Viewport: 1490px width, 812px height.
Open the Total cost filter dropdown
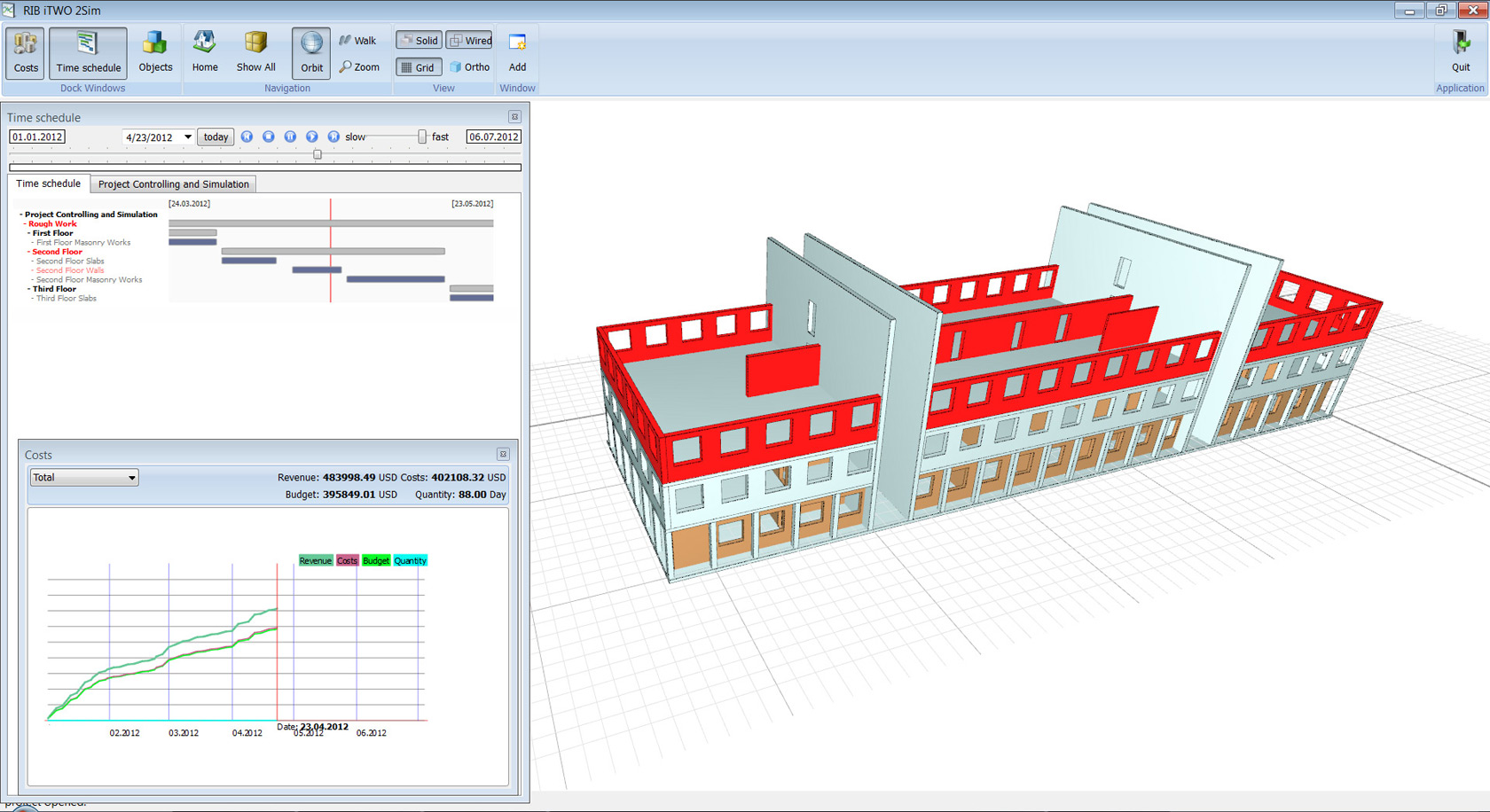[x=130, y=477]
